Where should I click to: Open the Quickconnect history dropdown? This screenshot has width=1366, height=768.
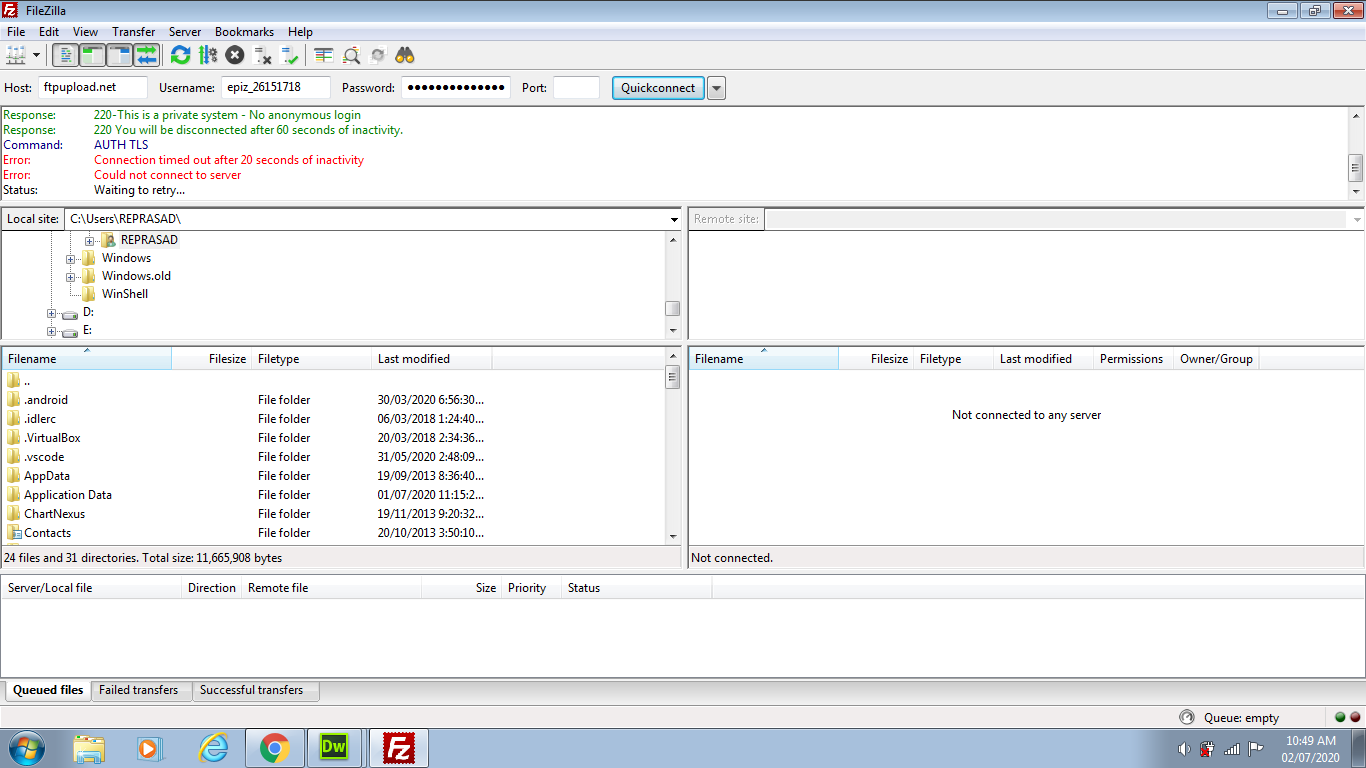pyautogui.click(x=716, y=88)
